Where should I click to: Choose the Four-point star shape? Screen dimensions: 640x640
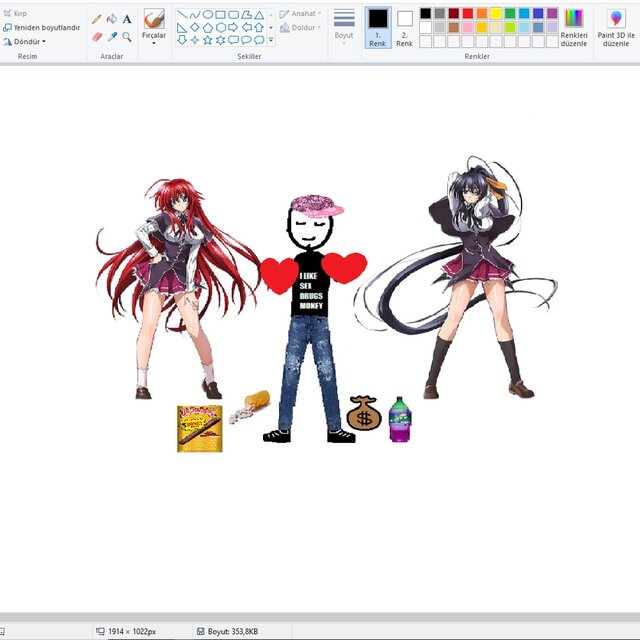[195, 40]
